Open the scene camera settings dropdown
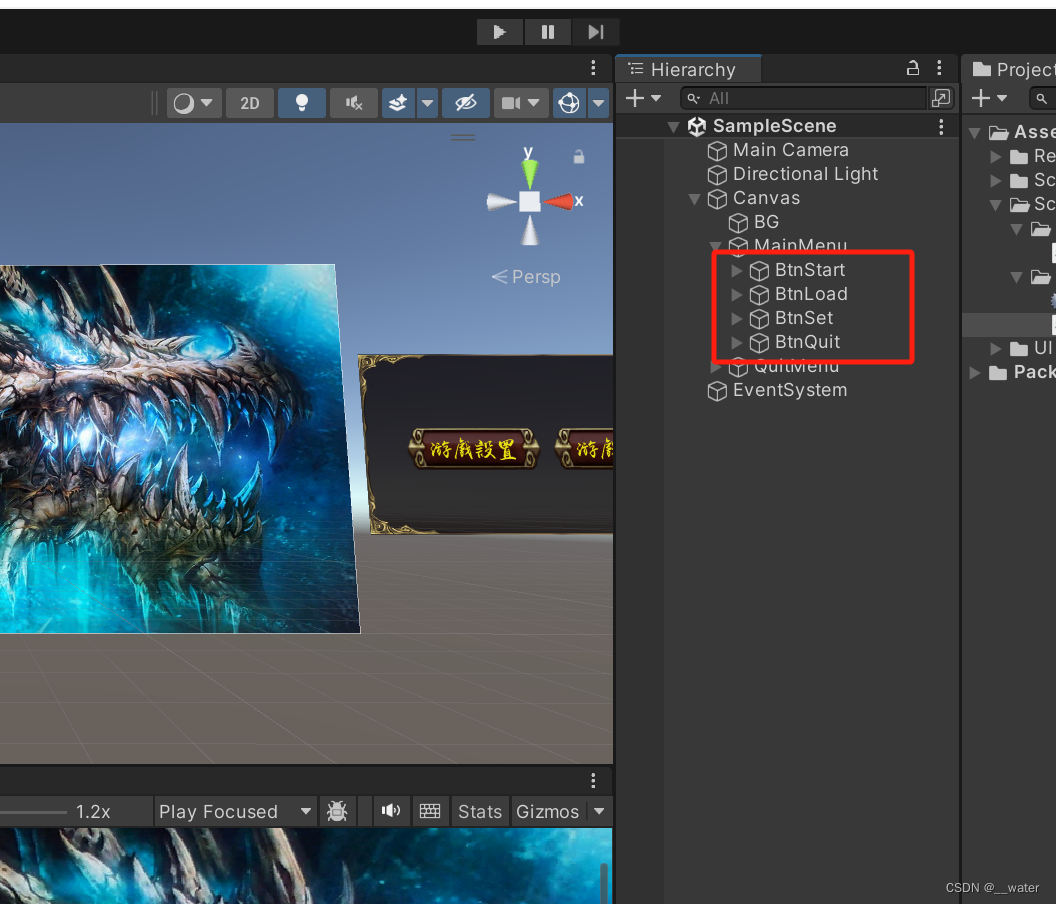 pyautogui.click(x=521, y=103)
